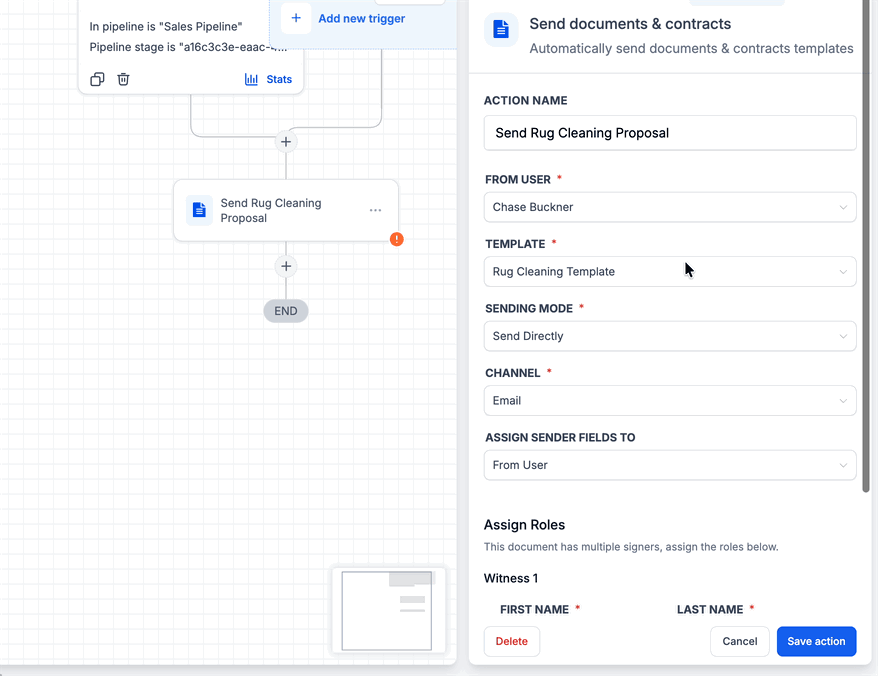This screenshot has height=676, width=878.
Task: Open the three-dot menu on proposal node
Action: tap(375, 210)
